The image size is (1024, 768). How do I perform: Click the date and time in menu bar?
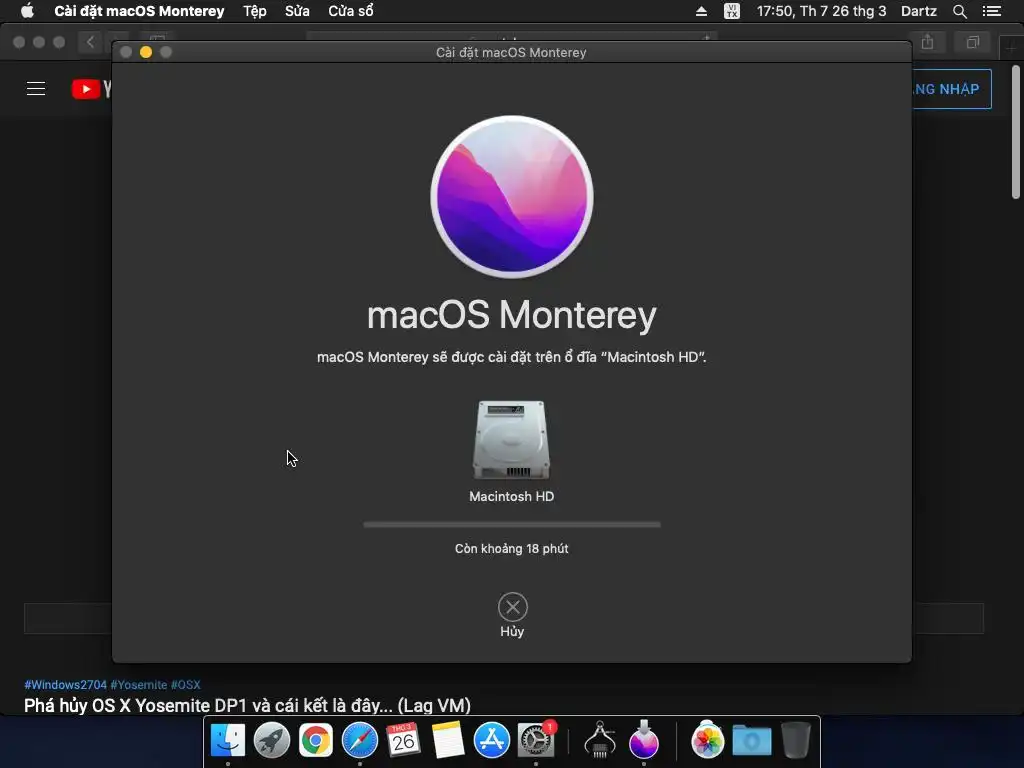[x=822, y=11]
